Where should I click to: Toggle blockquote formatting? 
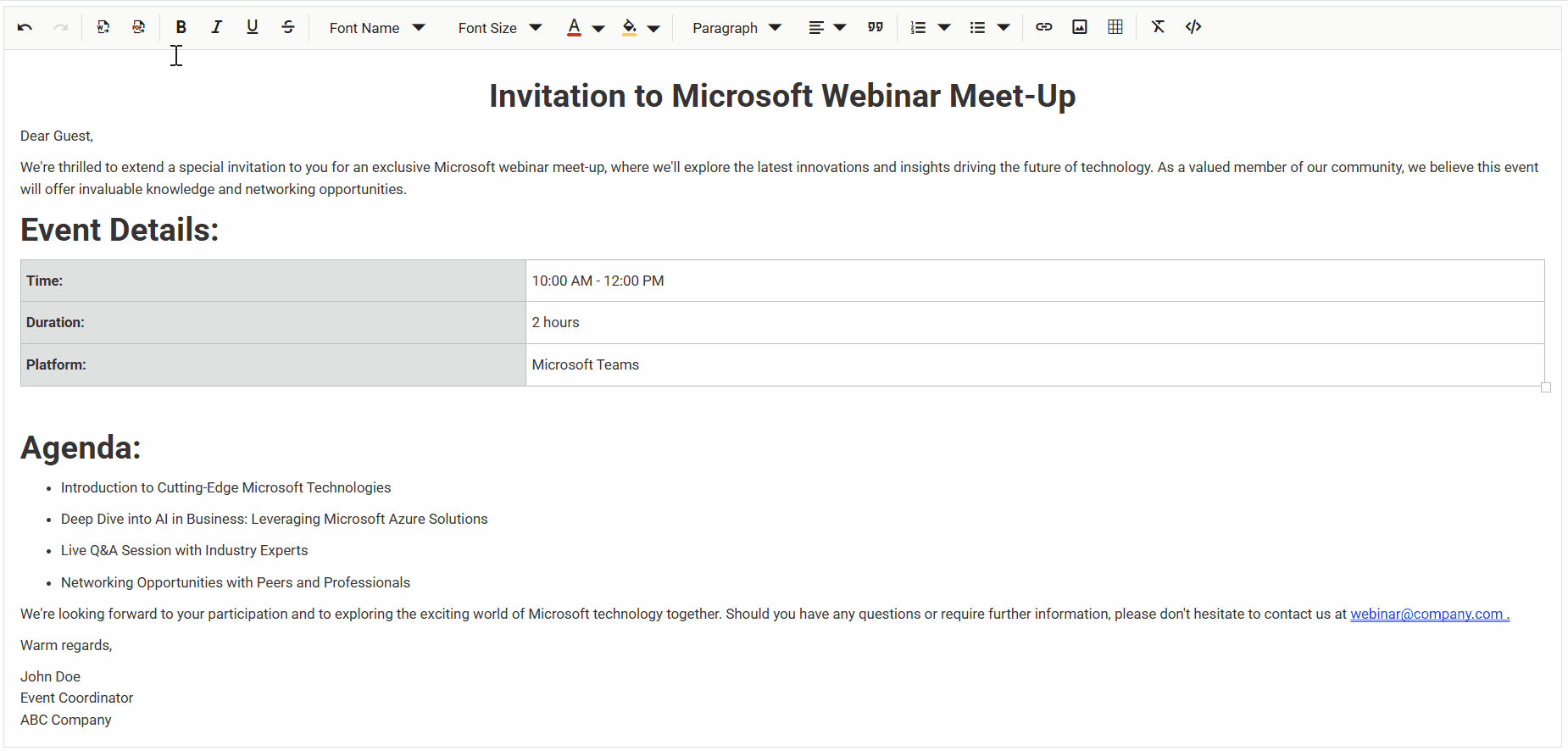pyautogui.click(x=876, y=27)
